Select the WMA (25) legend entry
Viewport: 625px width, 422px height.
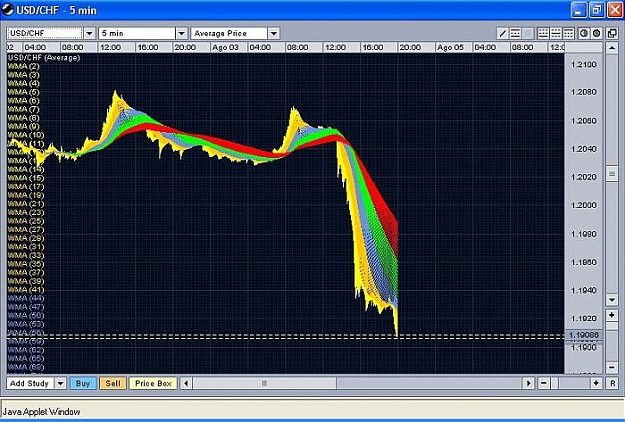tap(26, 221)
